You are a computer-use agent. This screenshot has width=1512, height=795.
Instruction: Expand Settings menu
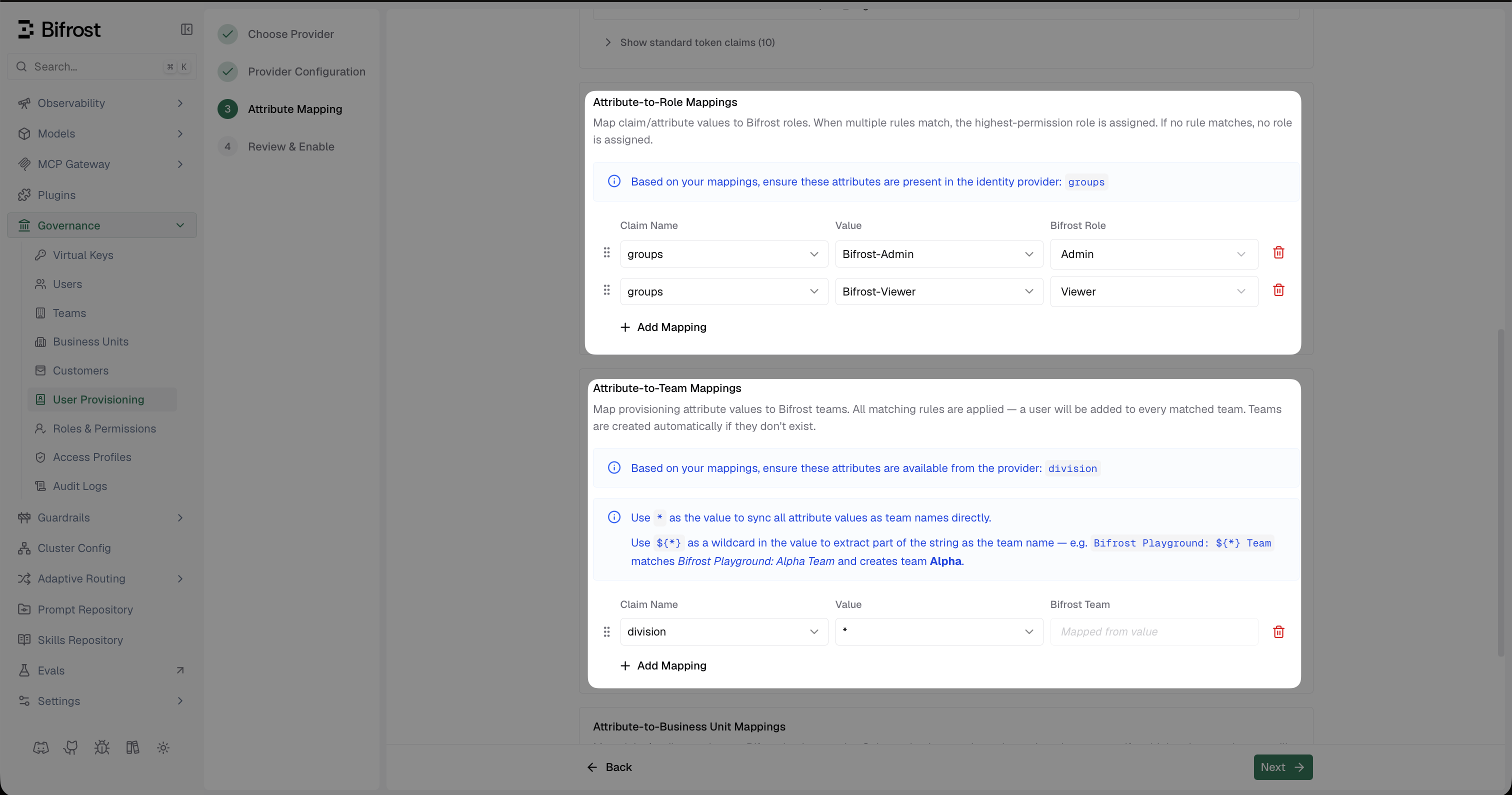[x=101, y=701]
